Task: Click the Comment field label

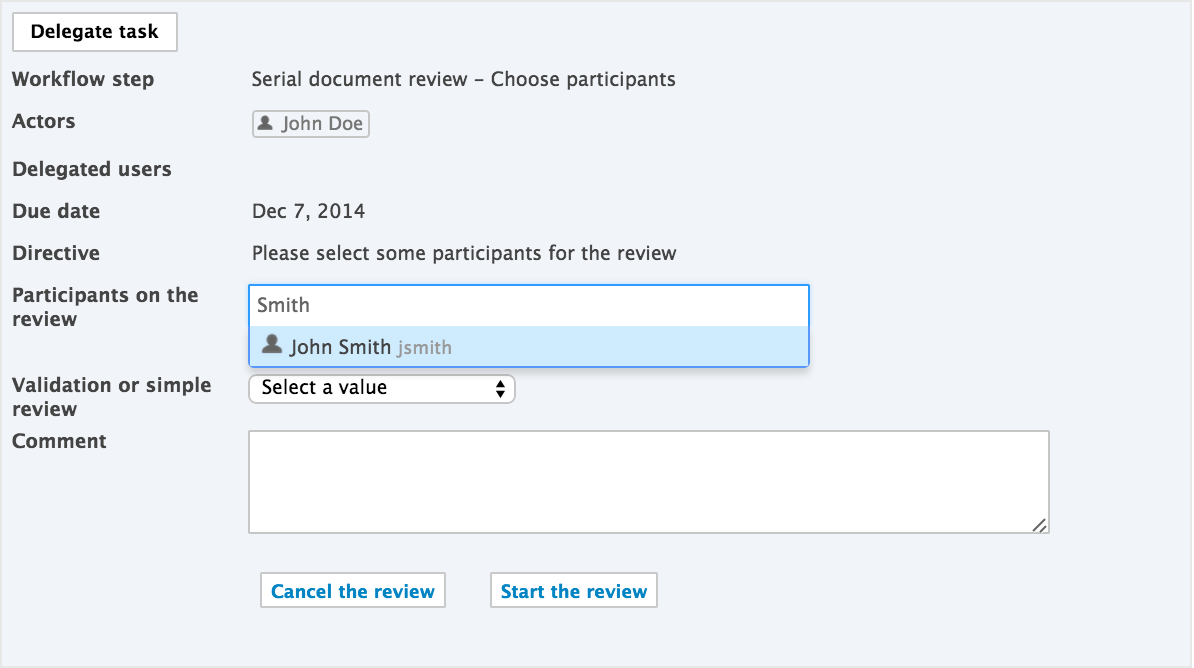Action: coord(59,441)
